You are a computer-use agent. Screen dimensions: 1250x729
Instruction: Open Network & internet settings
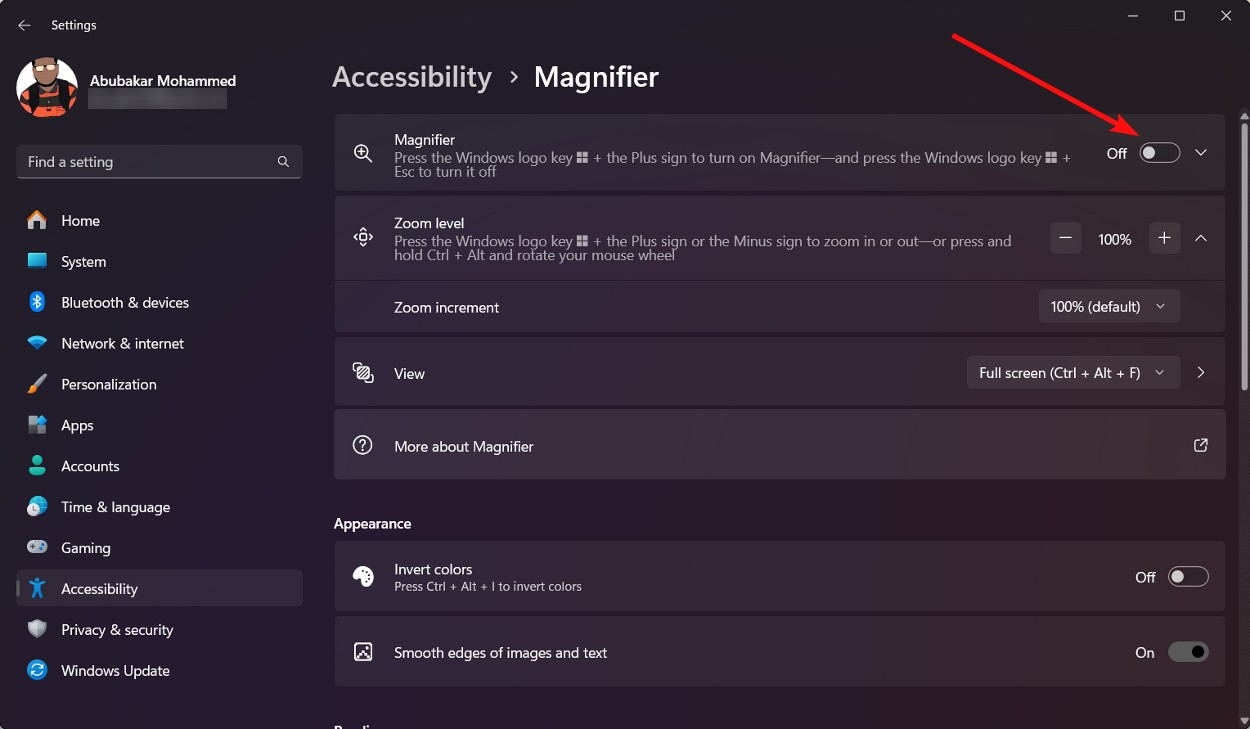(x=122, y=343)
